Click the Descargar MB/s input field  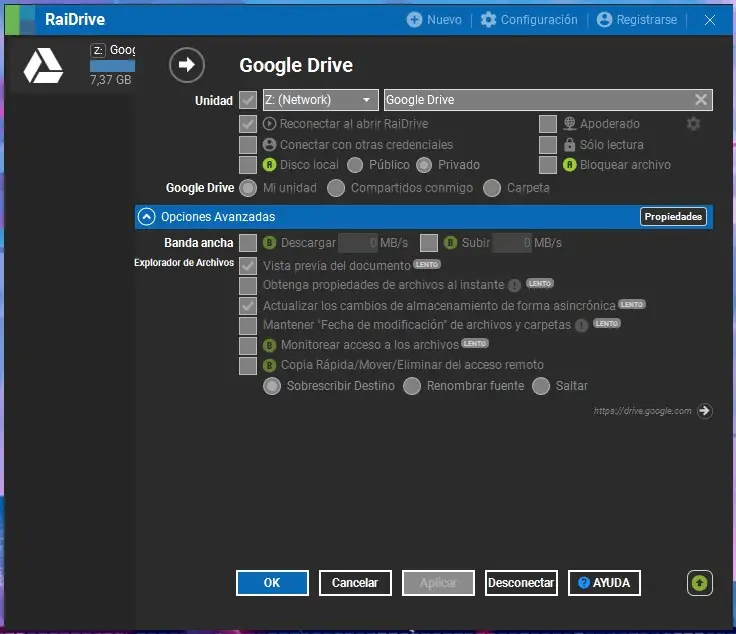point(358,243)
